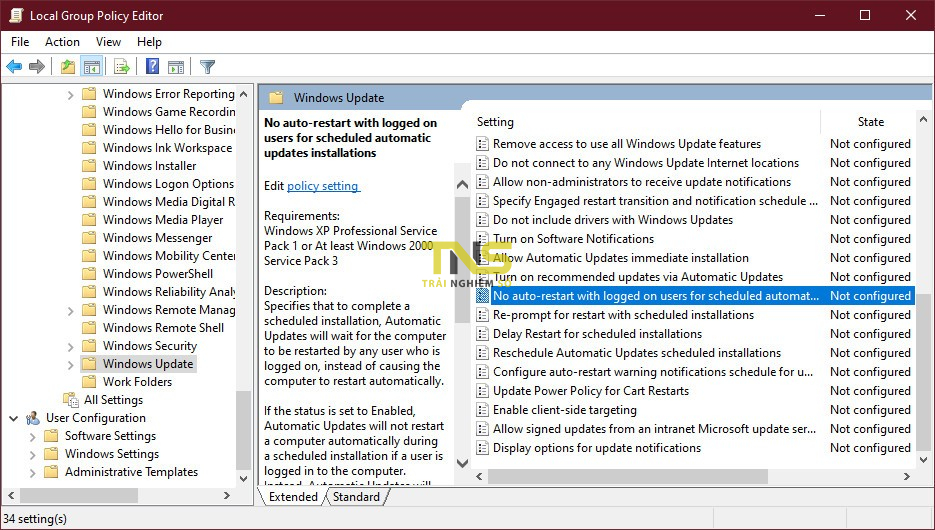Click the folder icon of Windows Media Player
The width and height of the screenshot is (935, 530).
[89, 219]
